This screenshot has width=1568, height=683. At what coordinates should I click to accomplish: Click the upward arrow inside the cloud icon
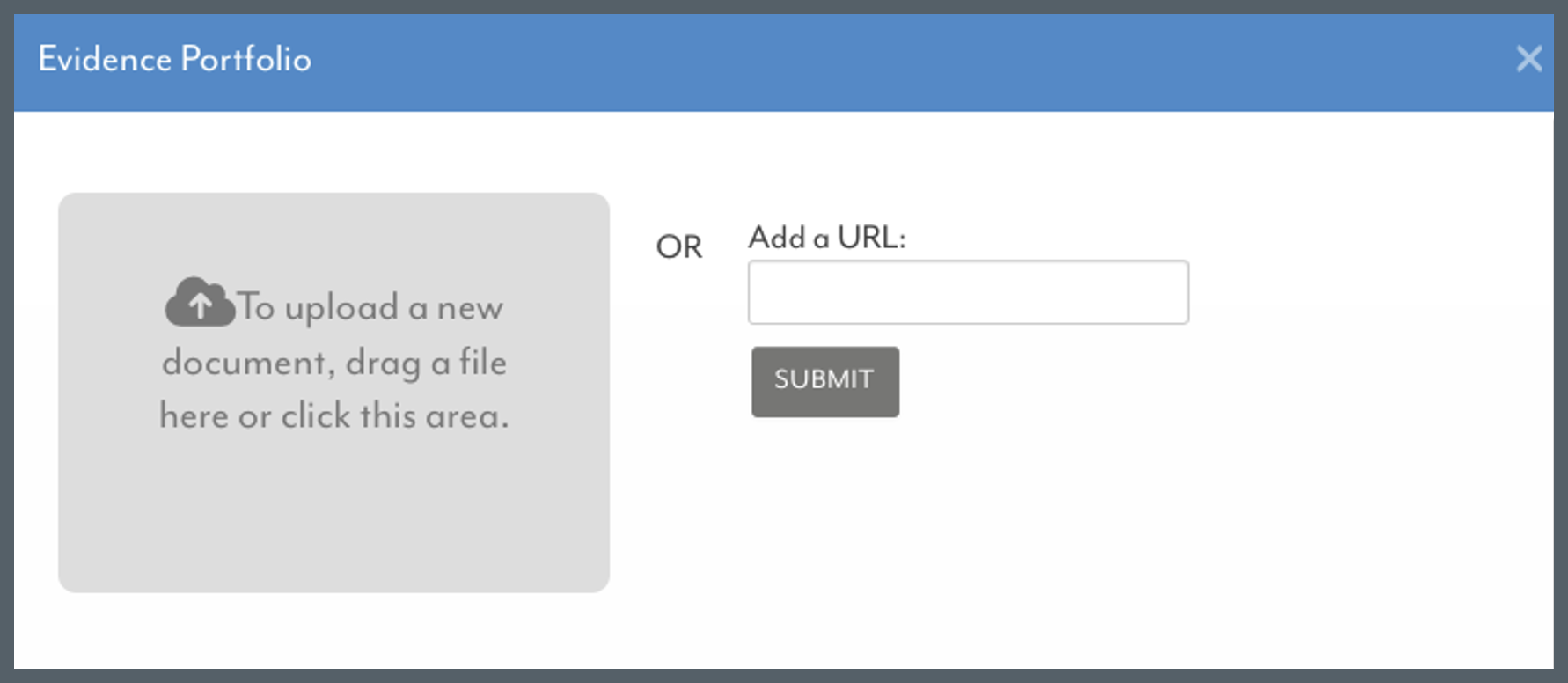tap(201, 306)
